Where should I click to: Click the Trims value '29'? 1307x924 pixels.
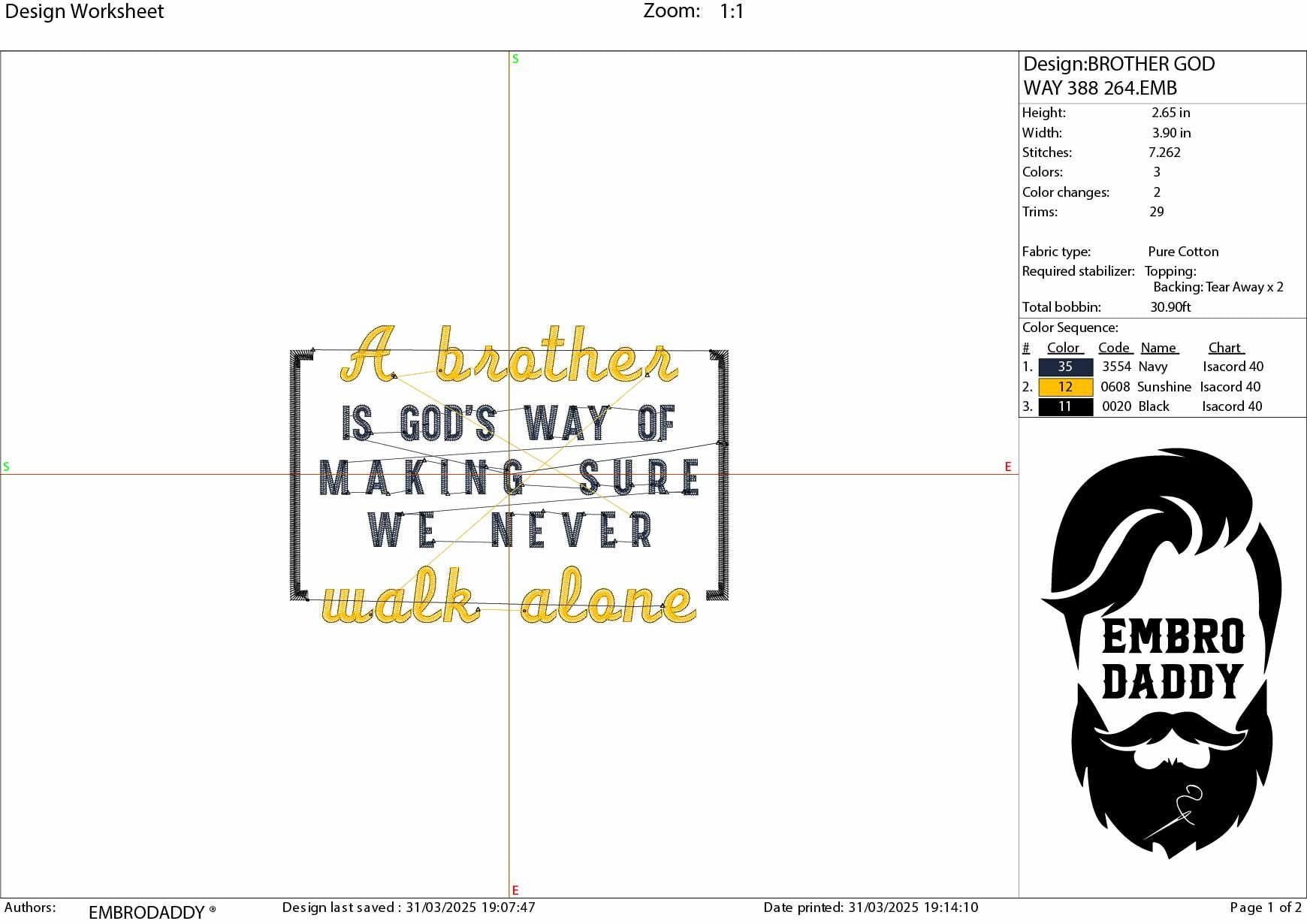coord(1157,212)
